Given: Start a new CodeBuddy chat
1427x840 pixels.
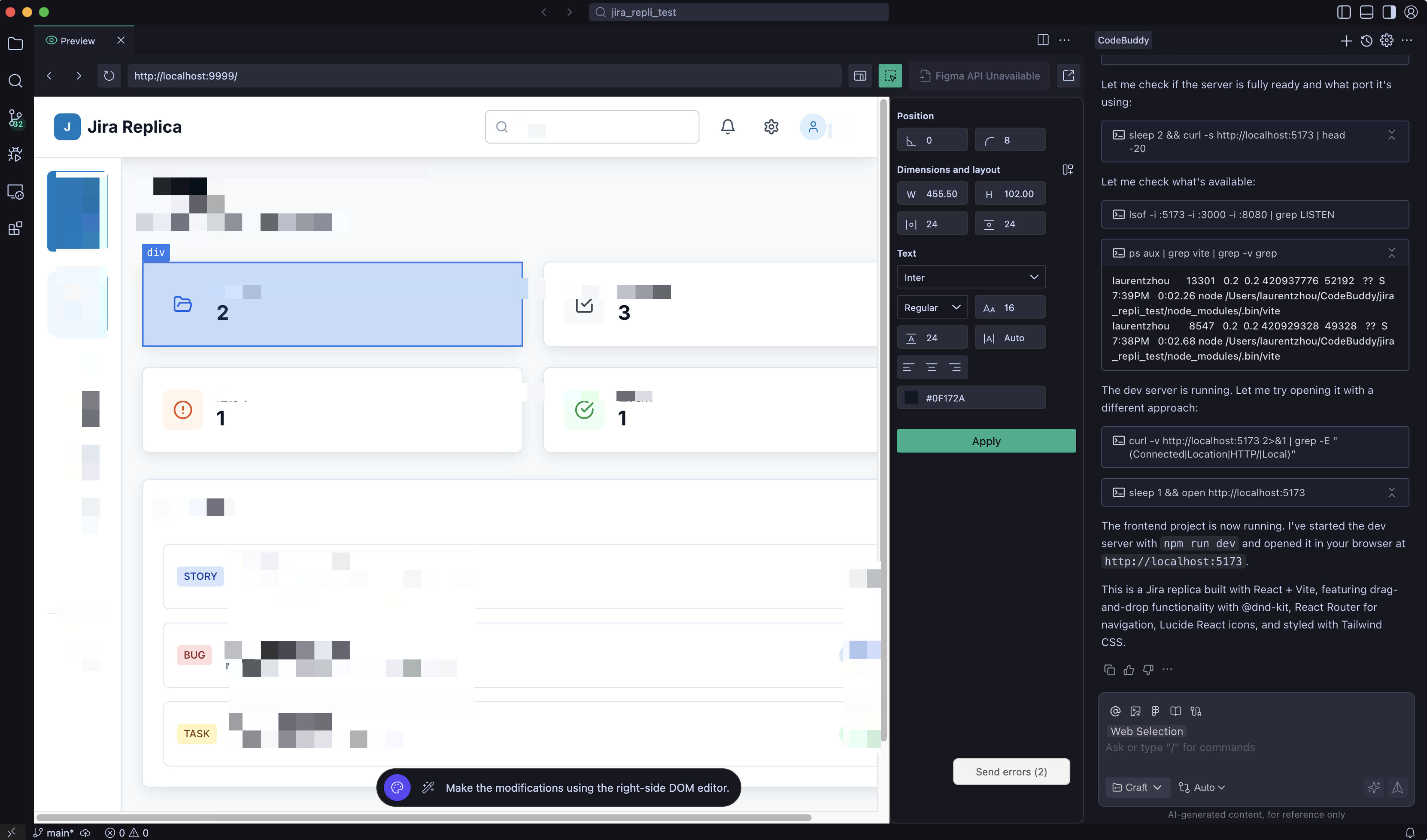Looking at the screenshot, I should point(1346,41).
